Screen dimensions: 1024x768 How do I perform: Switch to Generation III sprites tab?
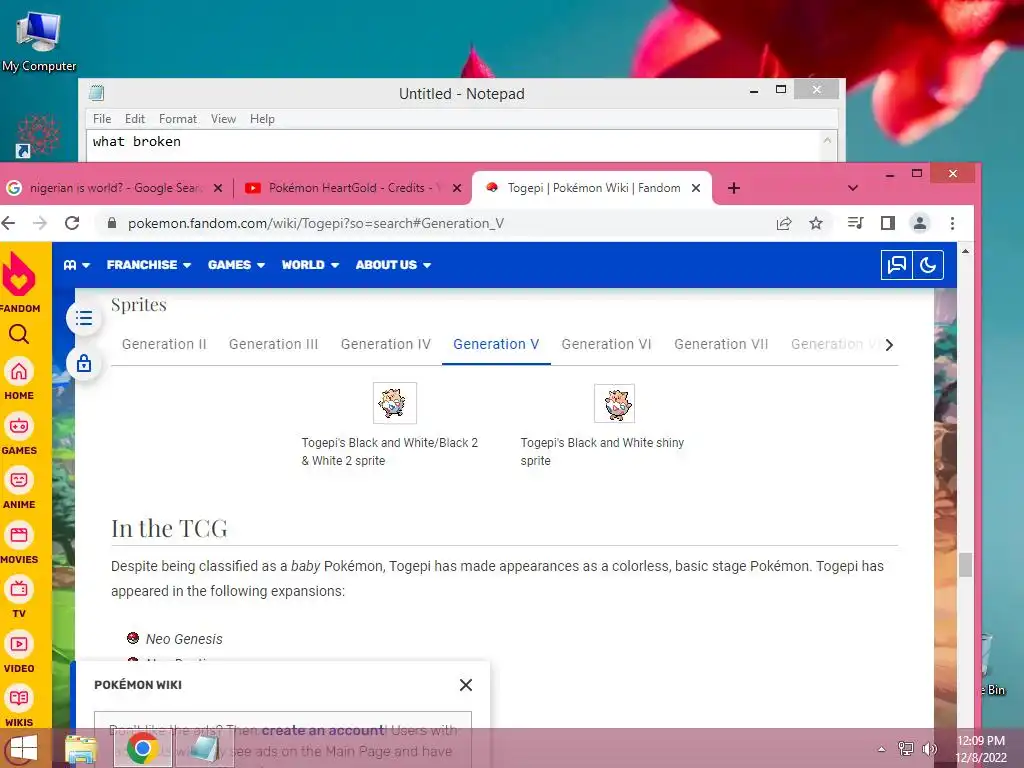(274, 344)
